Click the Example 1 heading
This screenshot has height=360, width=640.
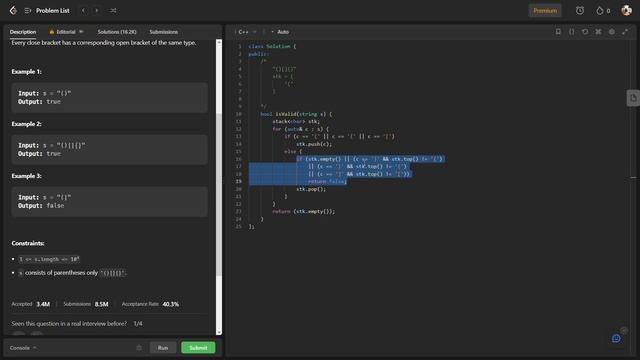coord(27,72)
